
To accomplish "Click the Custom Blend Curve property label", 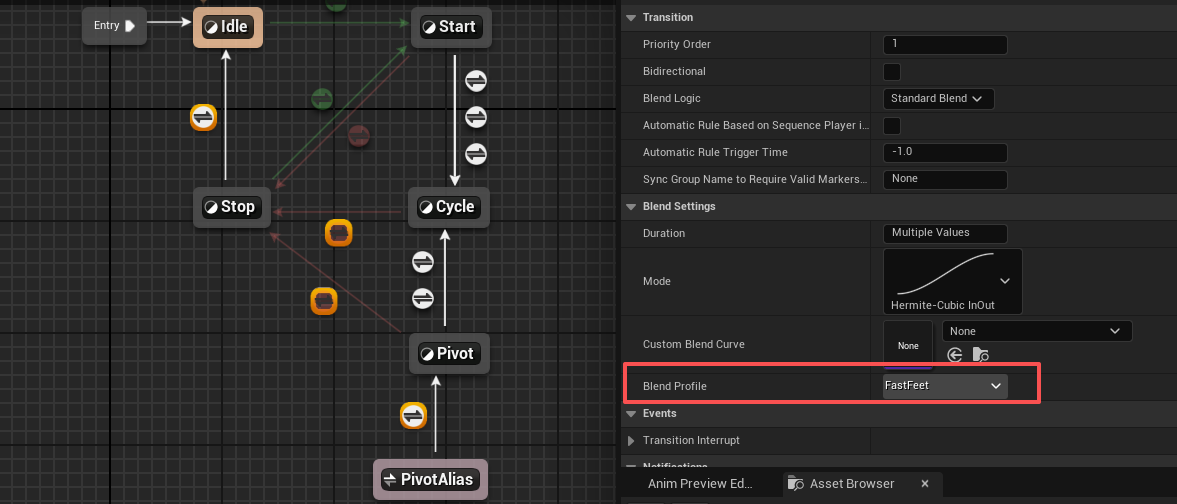I will tap(694, 344).
